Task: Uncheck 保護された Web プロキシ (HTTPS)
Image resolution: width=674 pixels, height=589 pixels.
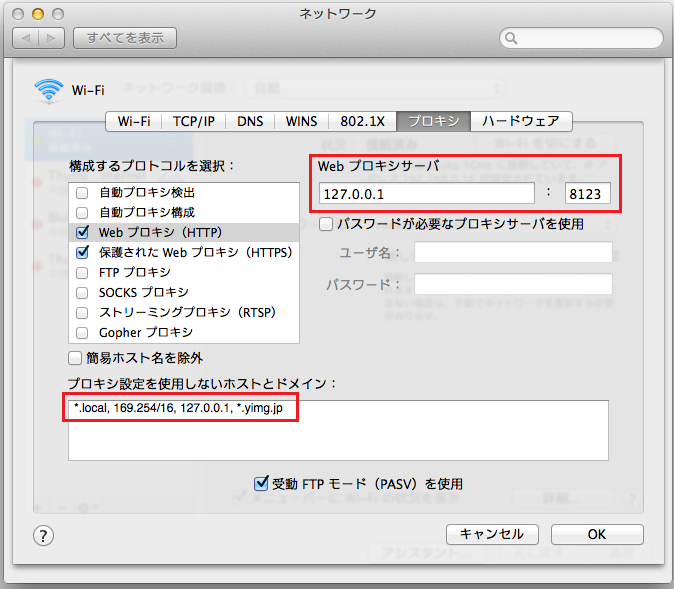Action: 82,252
